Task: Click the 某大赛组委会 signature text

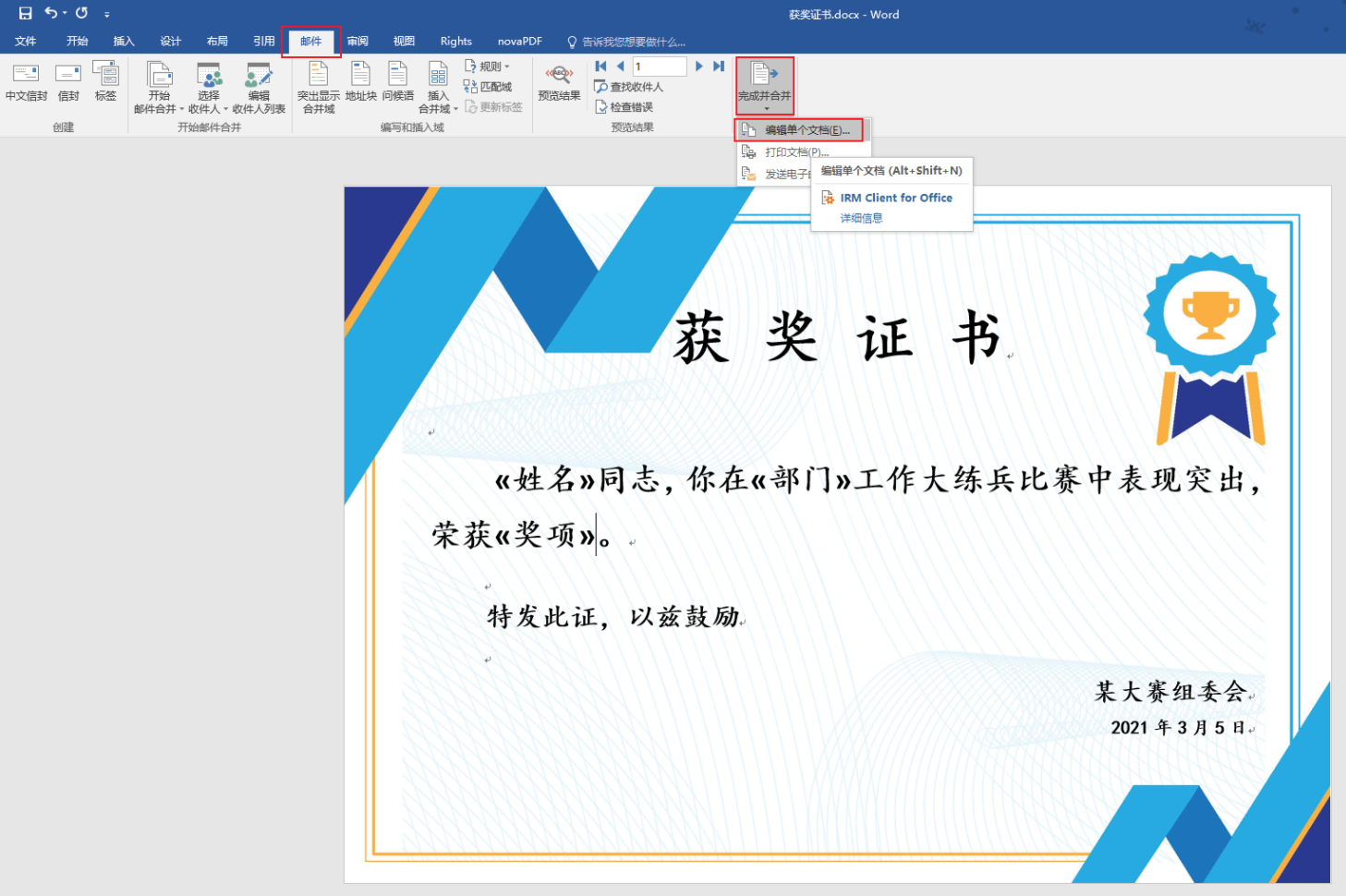Action: click(1171, 691)
